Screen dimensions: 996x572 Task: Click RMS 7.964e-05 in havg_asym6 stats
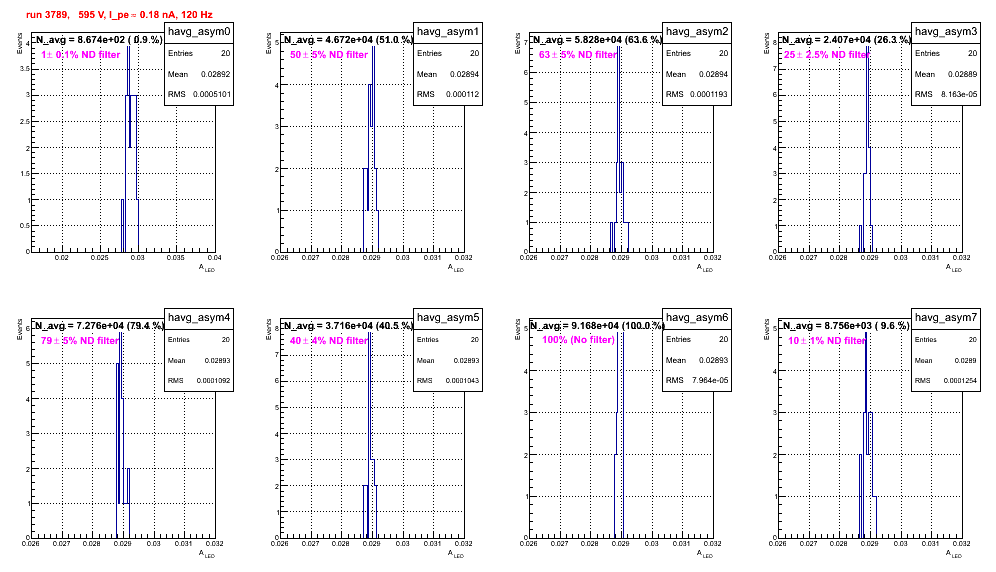697,381
